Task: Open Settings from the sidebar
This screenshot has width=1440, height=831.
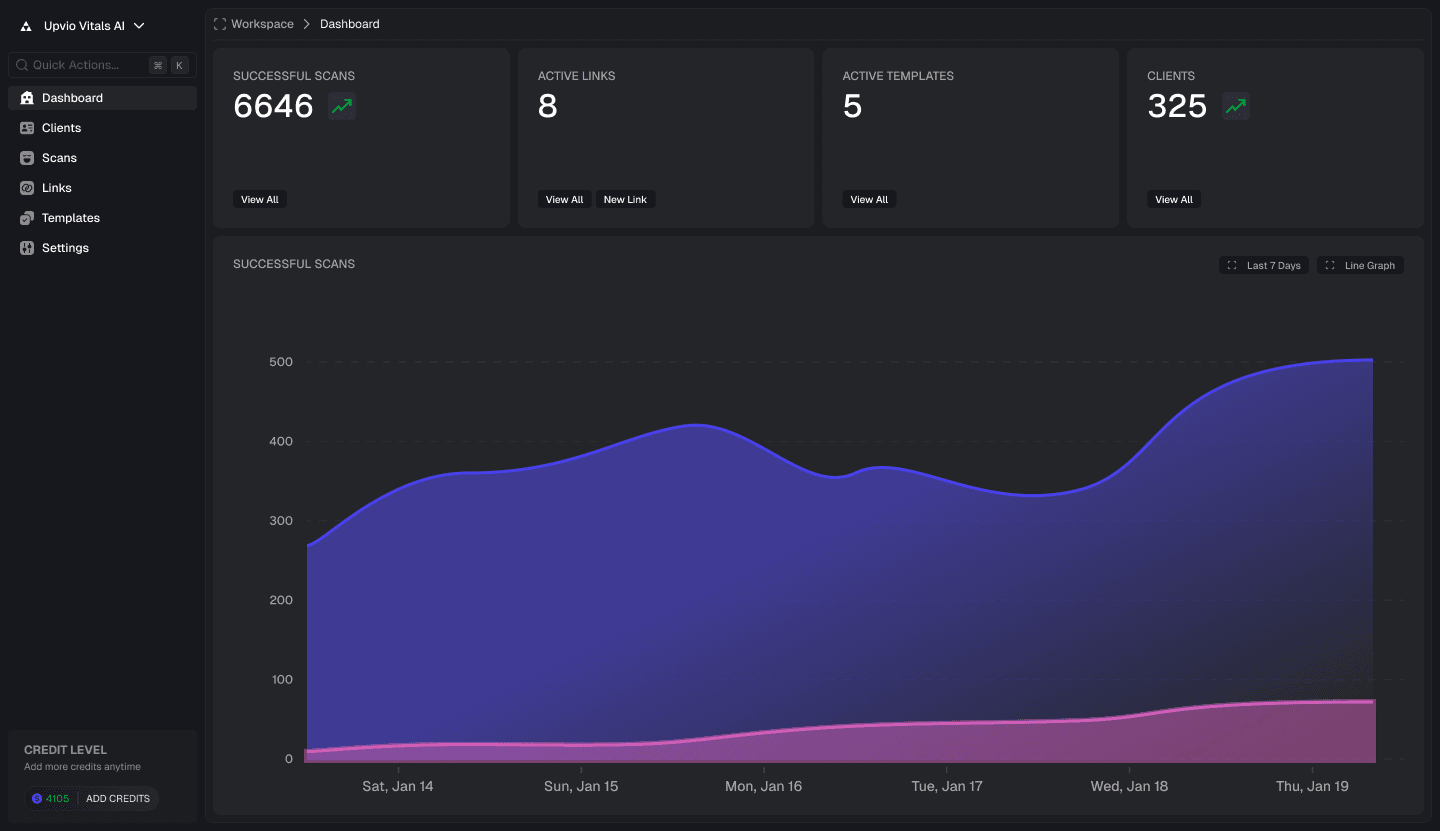Action: (x=102, y=248)
